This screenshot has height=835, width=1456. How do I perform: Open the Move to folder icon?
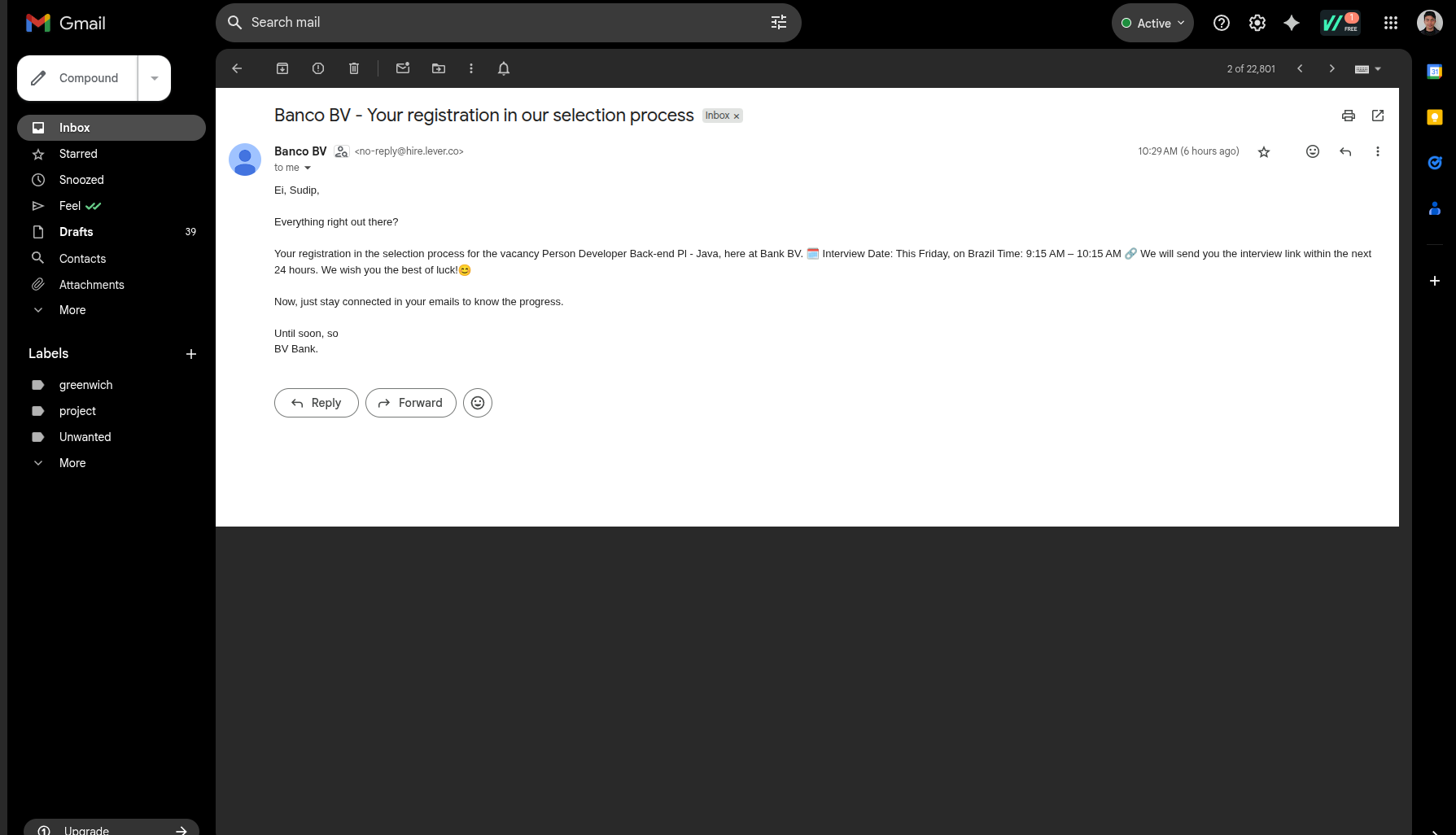(439, 68)
